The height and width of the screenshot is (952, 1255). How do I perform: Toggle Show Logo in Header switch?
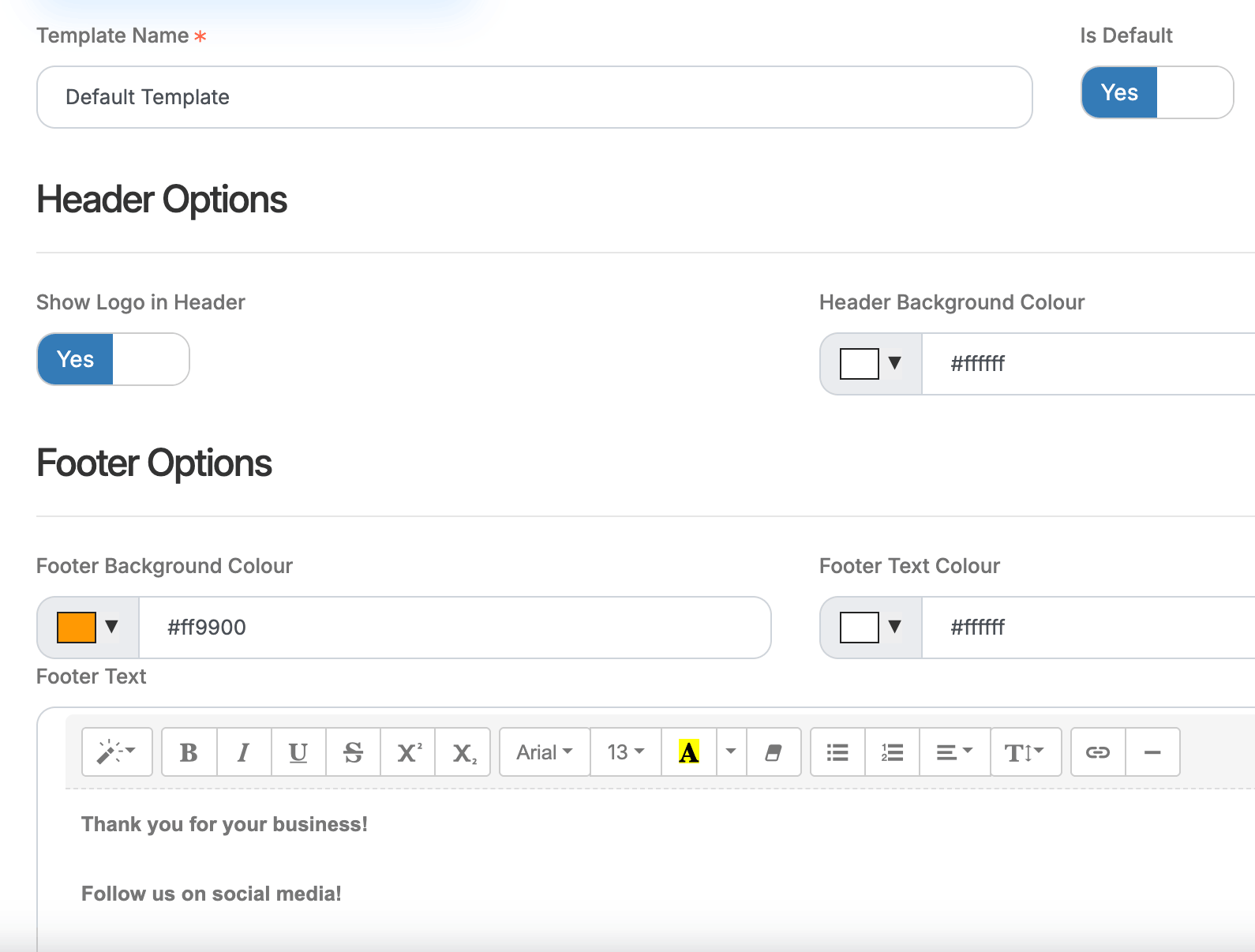point(113,359)
